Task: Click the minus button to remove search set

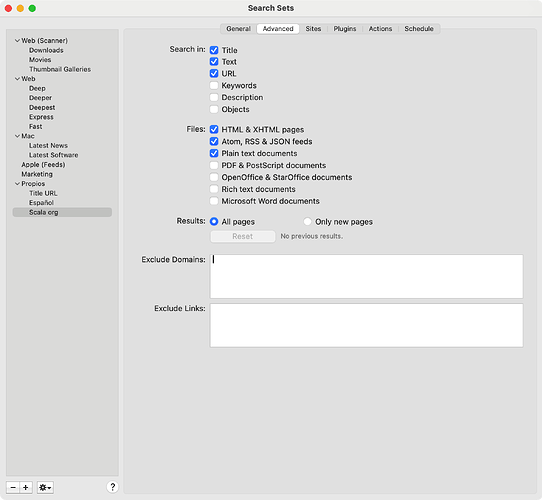Action: pyautogui.click(x=13, y=488)
